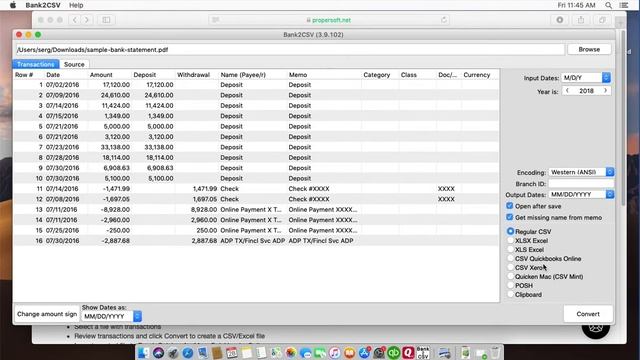Image resolution: width=640 pixels, height=360 pixels.
Task: Open the Input Dates dropdown
Action: tap(586, 78)
